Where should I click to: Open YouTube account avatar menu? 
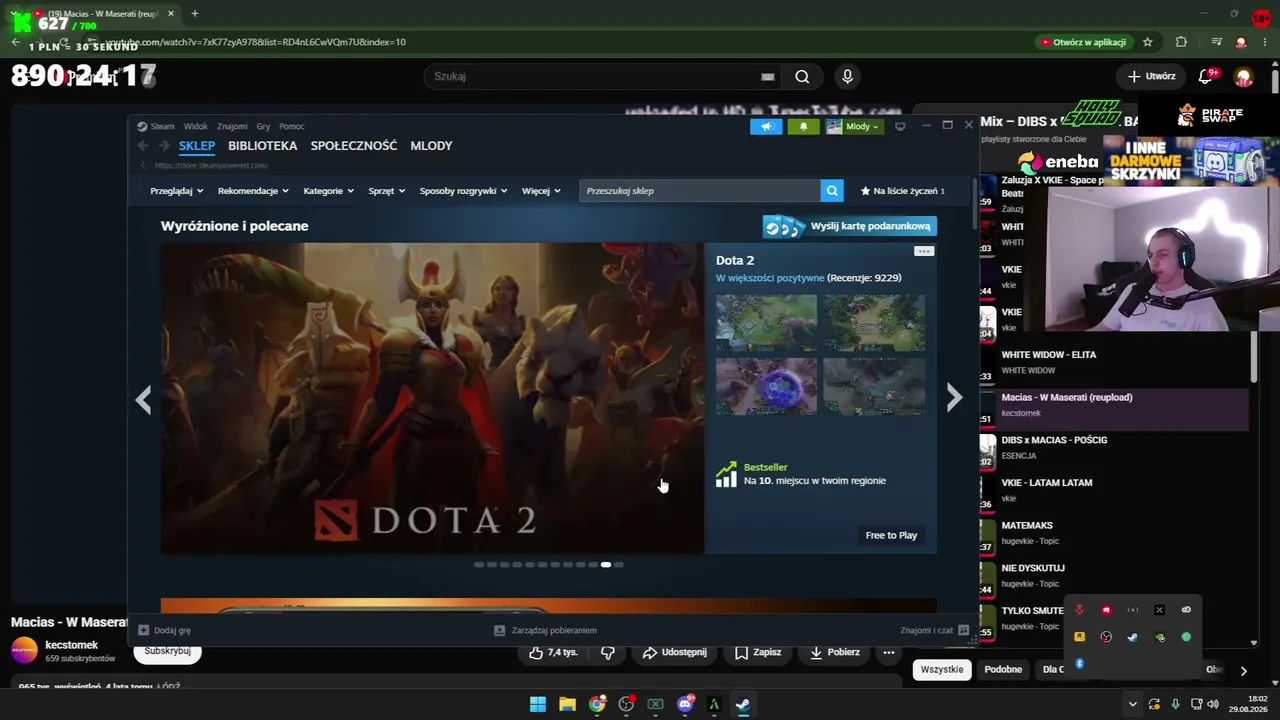[1244, 77]
